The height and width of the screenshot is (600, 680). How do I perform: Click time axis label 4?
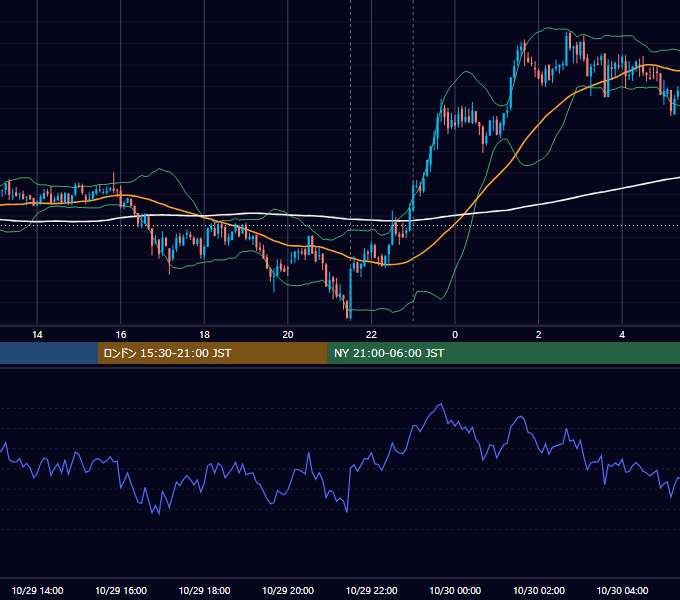(622, 335)
